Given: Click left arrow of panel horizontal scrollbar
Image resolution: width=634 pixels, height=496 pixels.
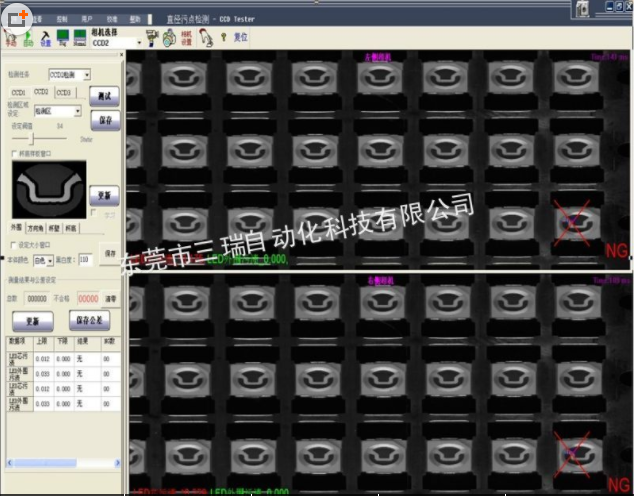Looking at the screenshot, I should coord(10,463).
